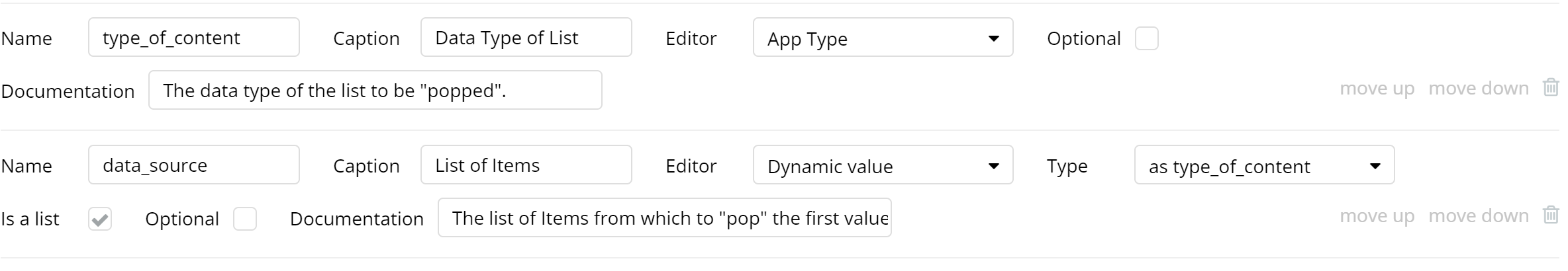Enable Optional checkbox for data_source field
The image size is (1568, 271).
tap(245, 219)
